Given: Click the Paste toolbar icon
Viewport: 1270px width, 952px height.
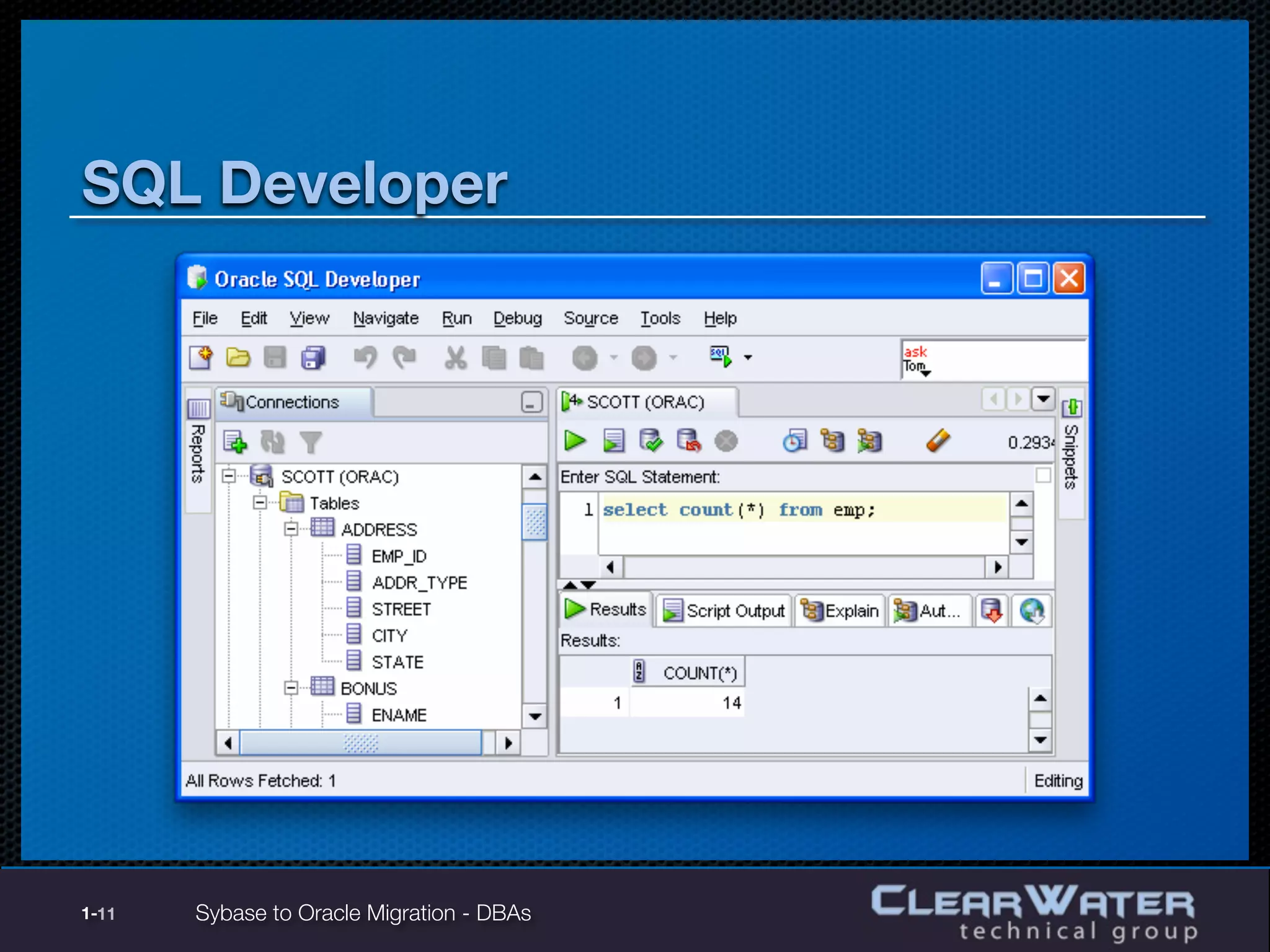Looking at the screenshot, I should pos(531,358).
